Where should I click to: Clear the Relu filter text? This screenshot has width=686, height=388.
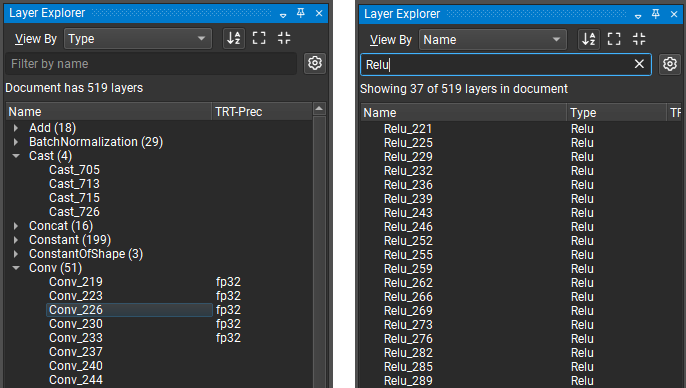[x=639, y=64]
